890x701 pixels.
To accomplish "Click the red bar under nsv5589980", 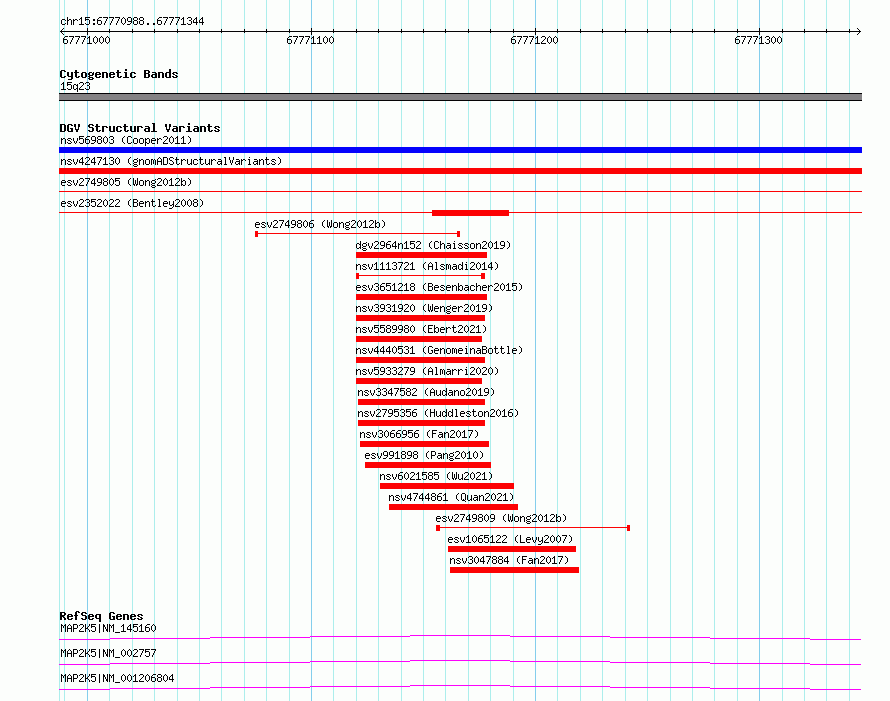I will (419, 339).
